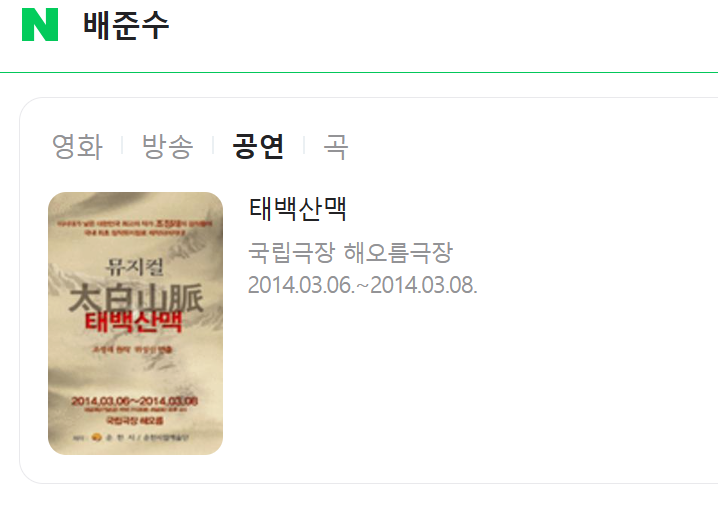Click the green Naver N logo
718x515 pixels.
pyautogui.click(x=40, y=24)
